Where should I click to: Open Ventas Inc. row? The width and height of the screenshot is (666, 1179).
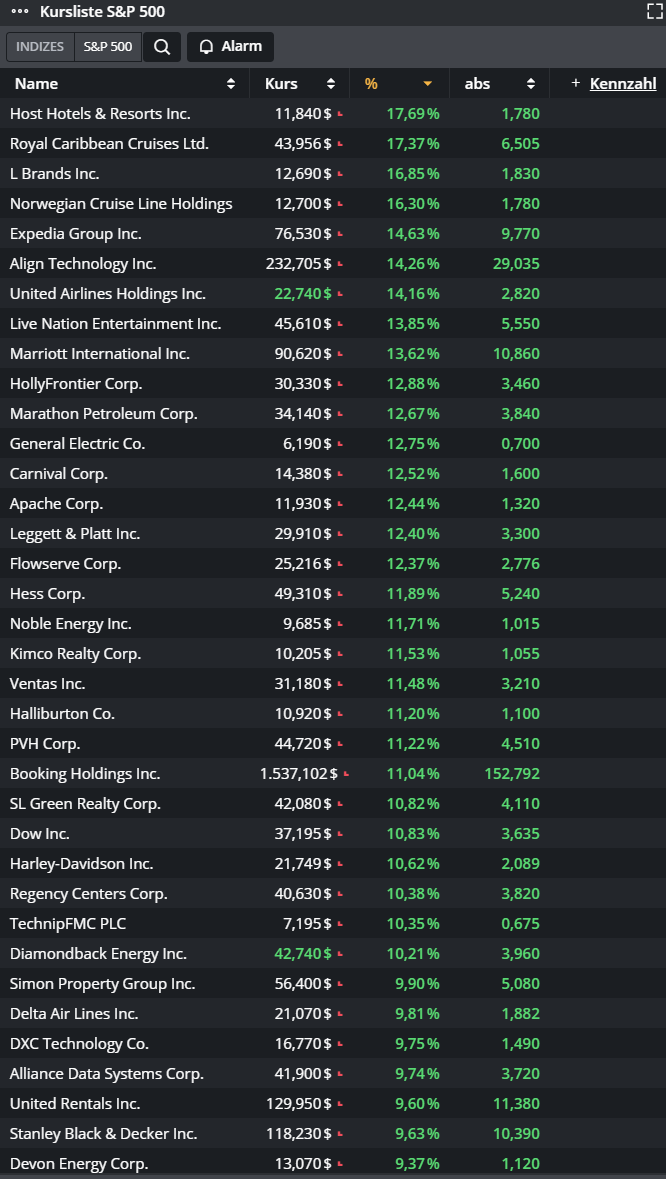point(333,683)
